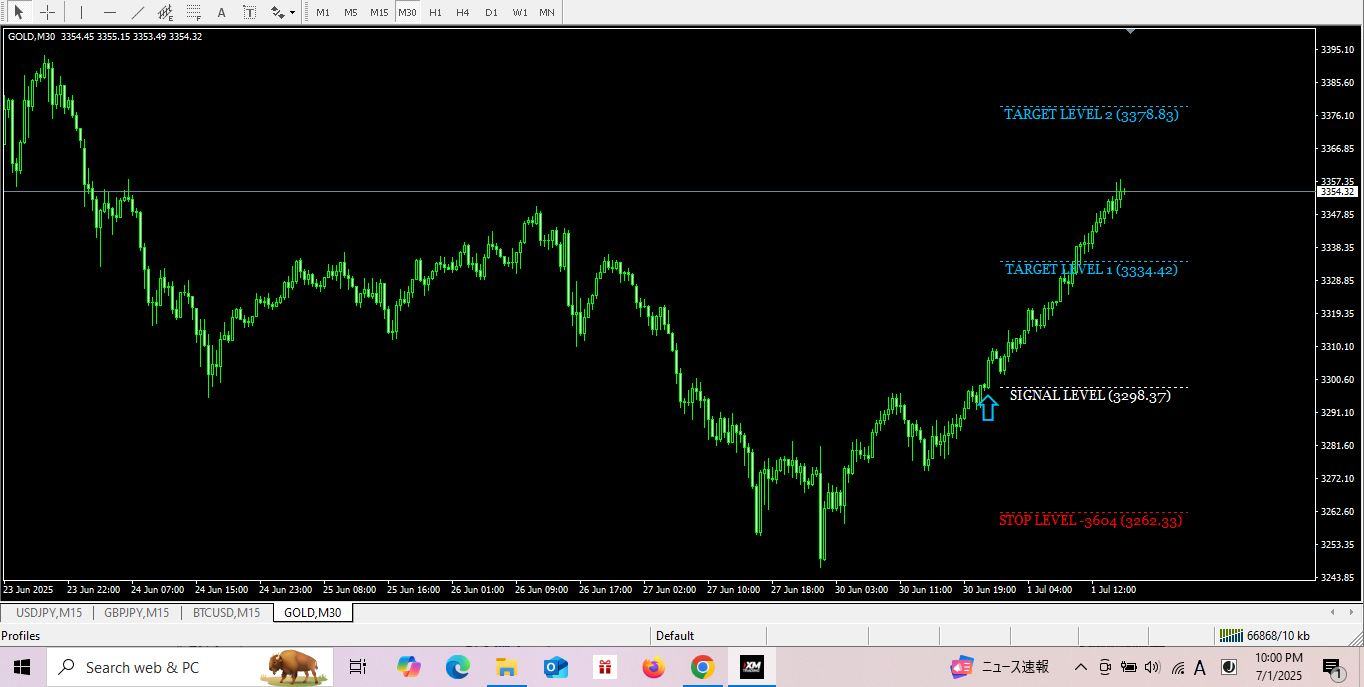Switch chart to H4 timeframe
This screenshot has width=1364, height=687.
[462, 12]
